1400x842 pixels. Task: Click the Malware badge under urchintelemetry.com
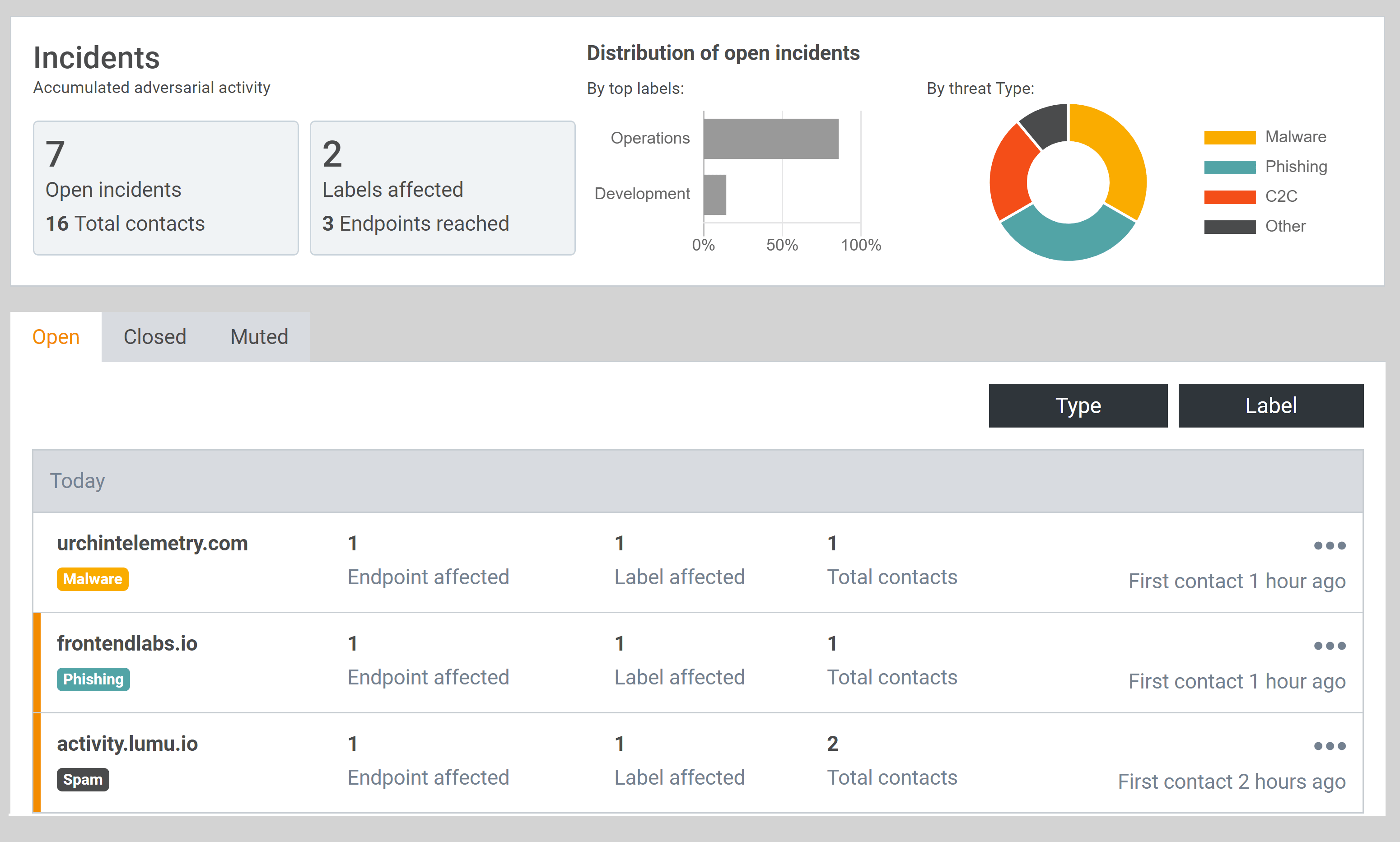pos(93,579)
